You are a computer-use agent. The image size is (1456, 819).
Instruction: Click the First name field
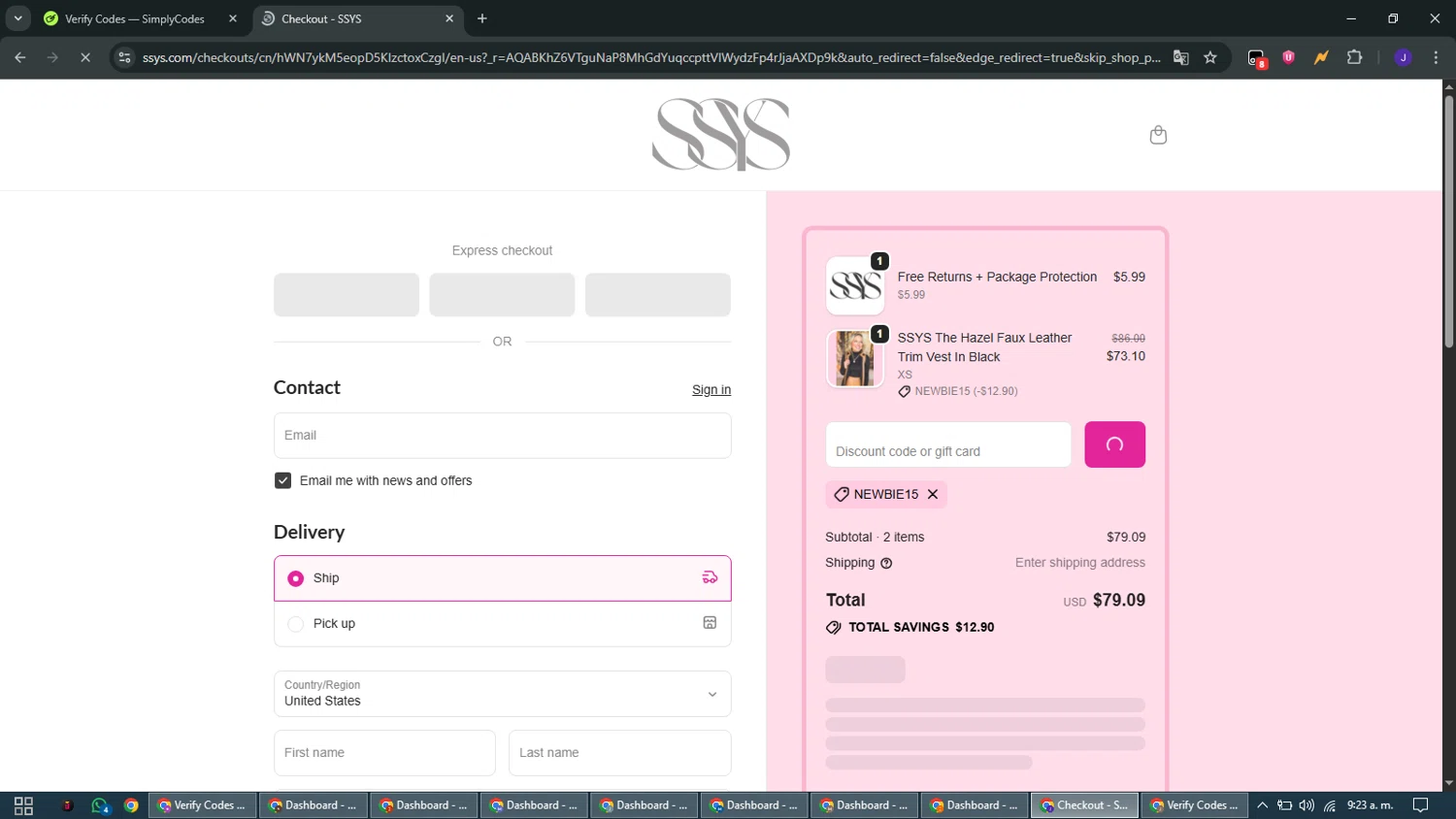click(x=384, y=753)
